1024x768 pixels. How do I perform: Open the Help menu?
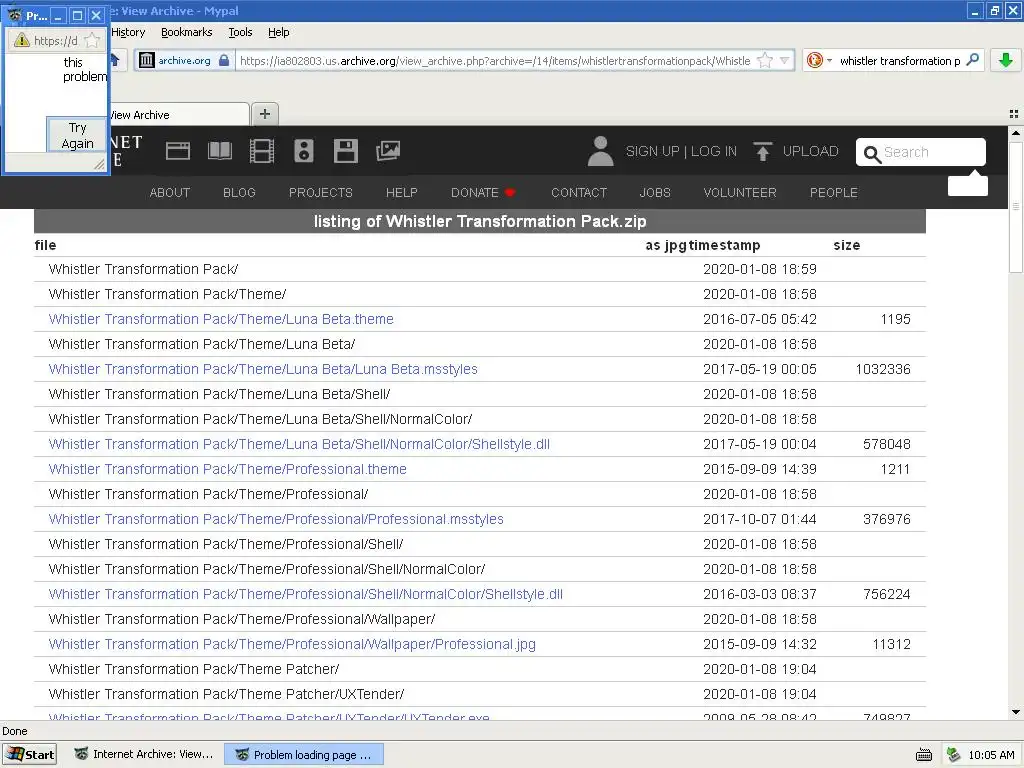[278, 32]
